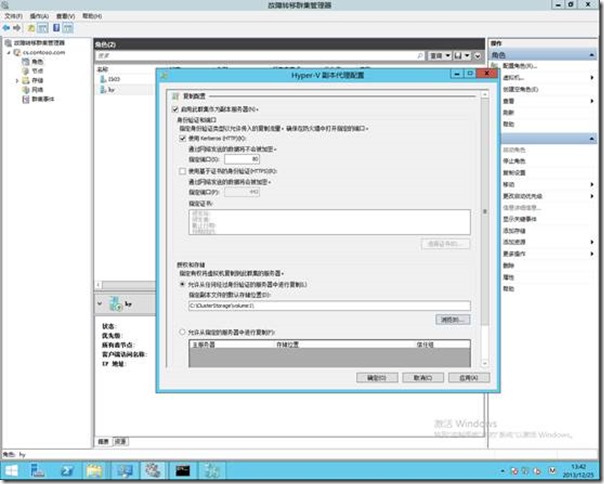Open the 查询 queries dropdown
Image resolution: width=604 pixels, height=484 pixels.
pyautogui.click(x=440, y=56)
